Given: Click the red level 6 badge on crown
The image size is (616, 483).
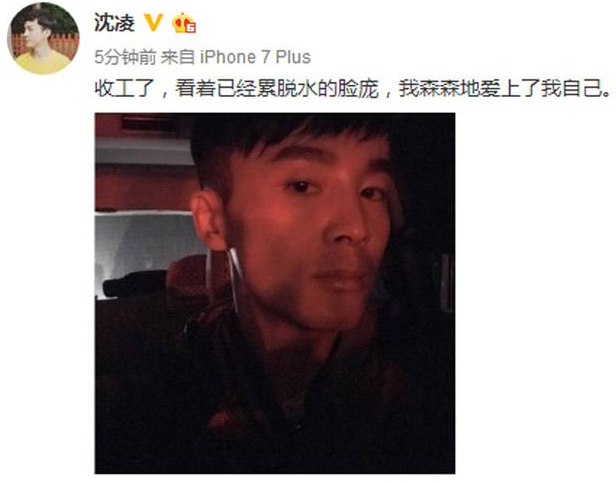Looking at the screenshot, I should pyautogui.click(x=191, y=28).
